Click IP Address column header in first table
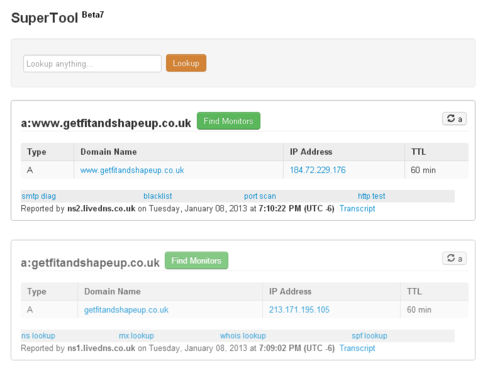This screenshot has height=373, width=490. (311, 152)
